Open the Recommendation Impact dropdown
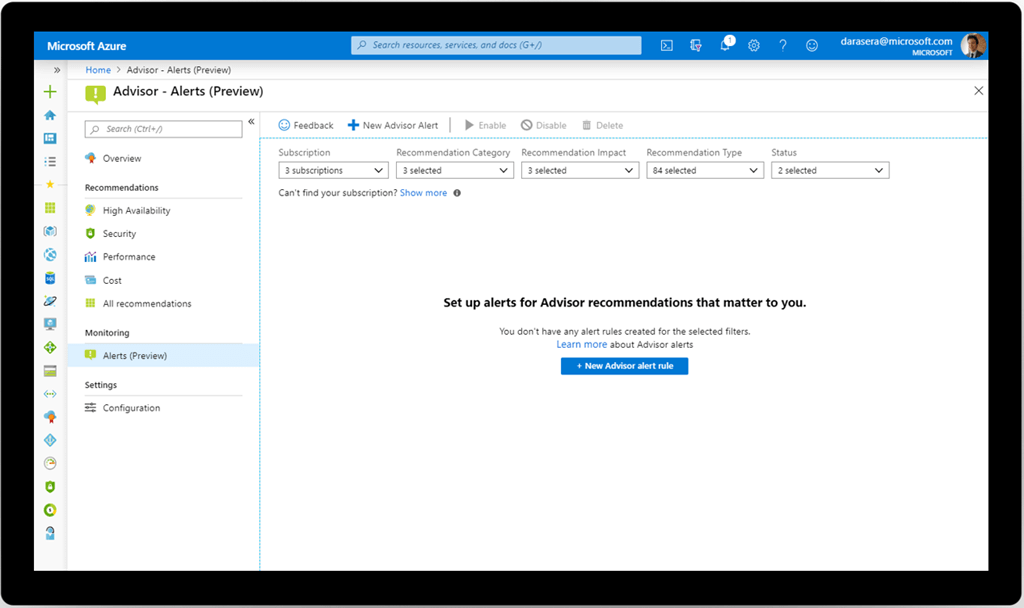Viewport: 1024px width, 608px height. click(580, 170)
